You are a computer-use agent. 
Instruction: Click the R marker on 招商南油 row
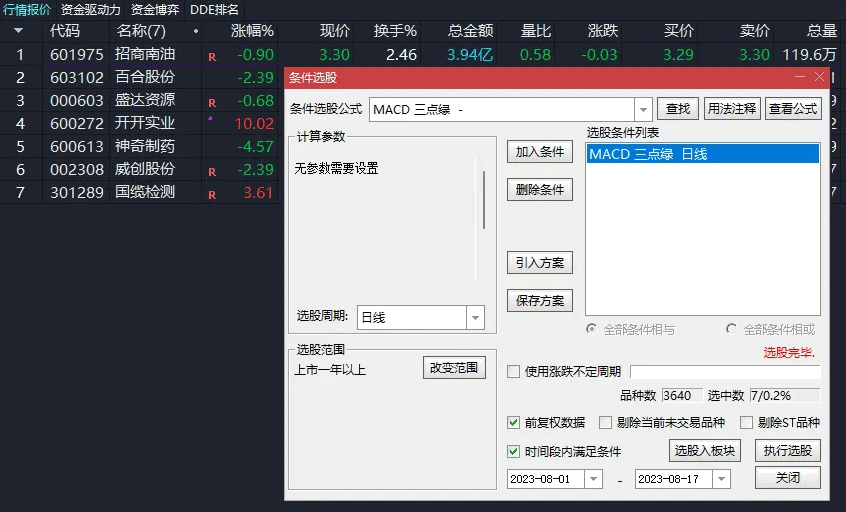pyautogui.click(x=212, y=57)
